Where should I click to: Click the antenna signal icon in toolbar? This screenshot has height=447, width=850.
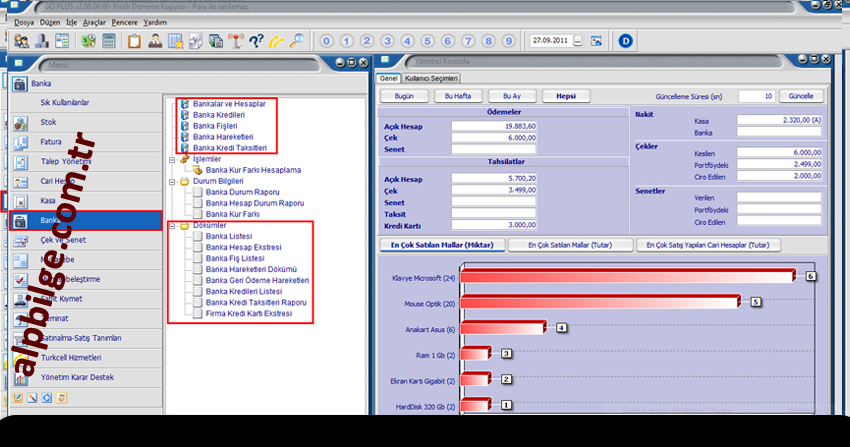pyautogui.click(x=236, y=41)
